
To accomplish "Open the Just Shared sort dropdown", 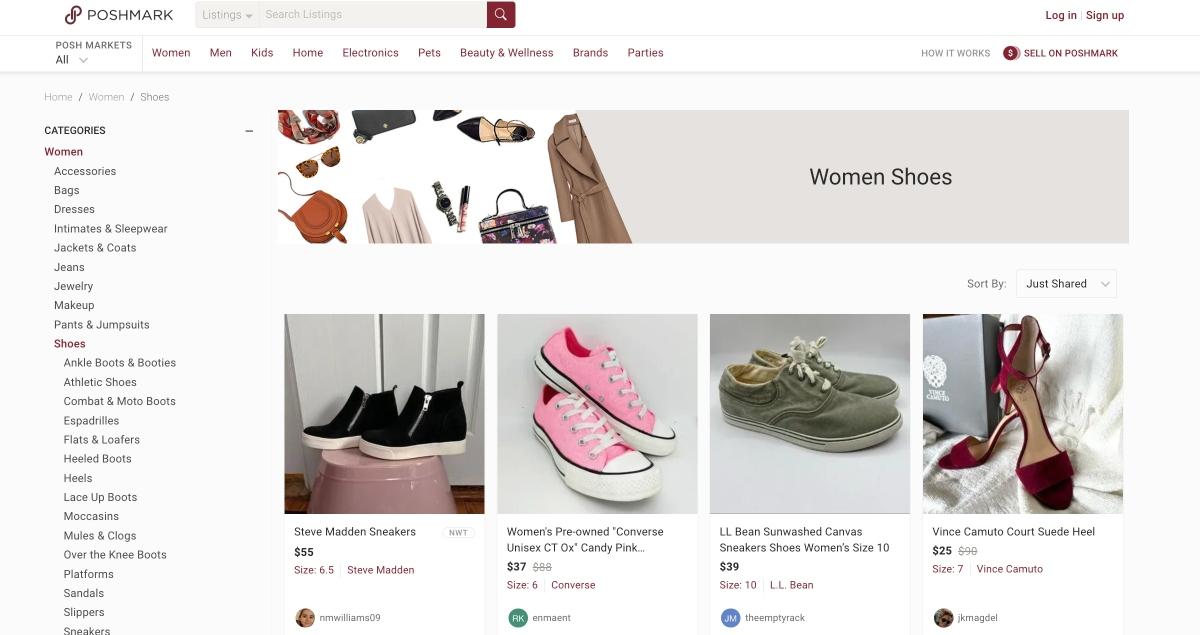I will coord(1066,283).
